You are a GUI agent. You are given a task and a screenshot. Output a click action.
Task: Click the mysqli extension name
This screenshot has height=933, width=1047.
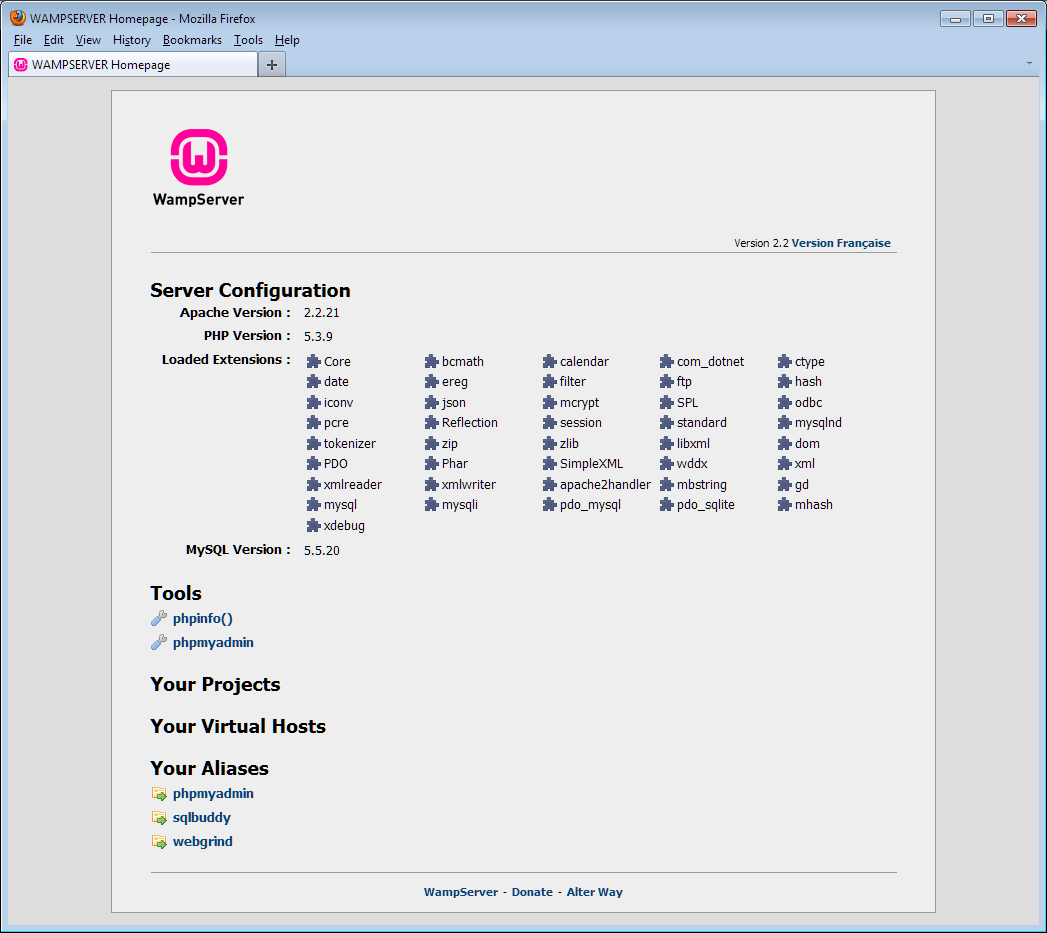(x=460, y=505)
